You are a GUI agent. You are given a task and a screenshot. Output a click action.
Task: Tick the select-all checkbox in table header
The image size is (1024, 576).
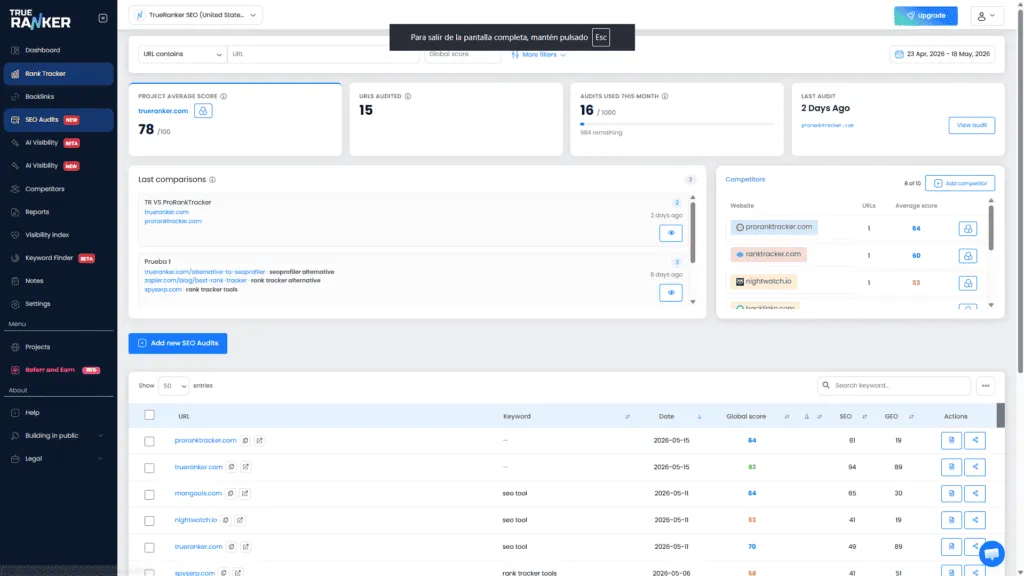(x=150, y=415)
